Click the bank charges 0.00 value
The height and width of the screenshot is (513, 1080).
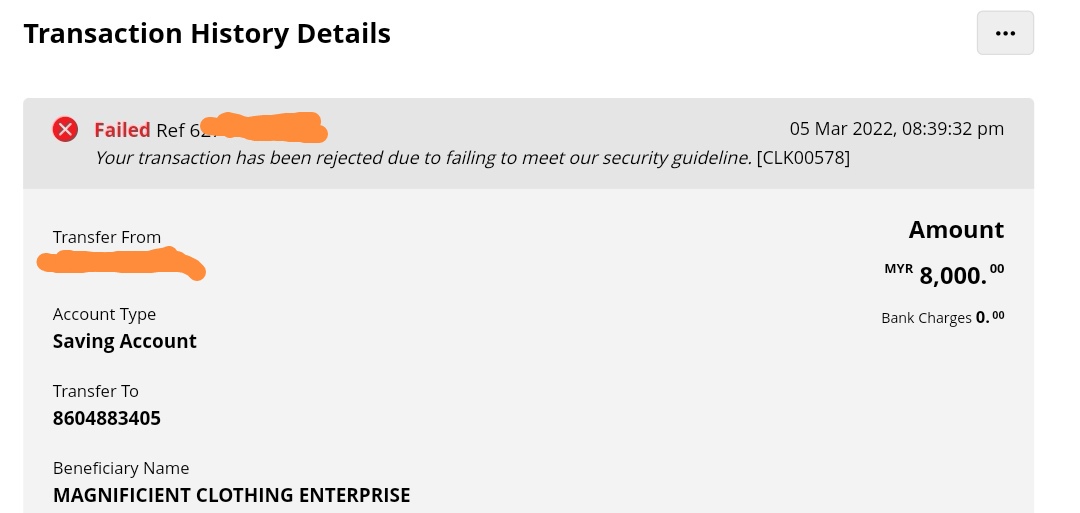(990, 317)
